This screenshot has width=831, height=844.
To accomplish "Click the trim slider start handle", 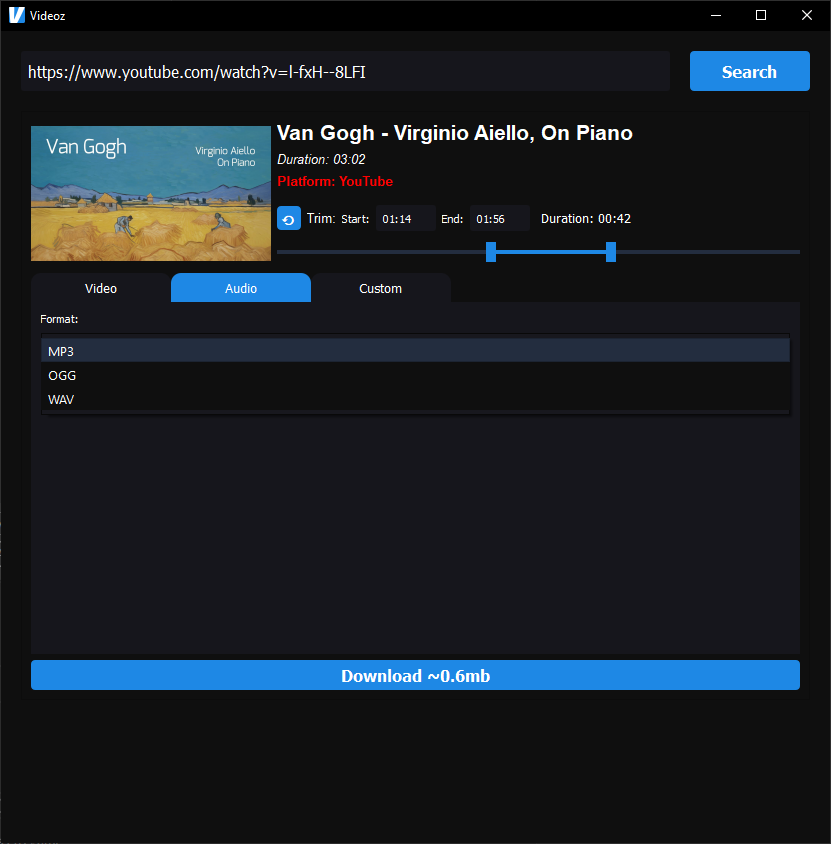I will (x=491, y=252).
